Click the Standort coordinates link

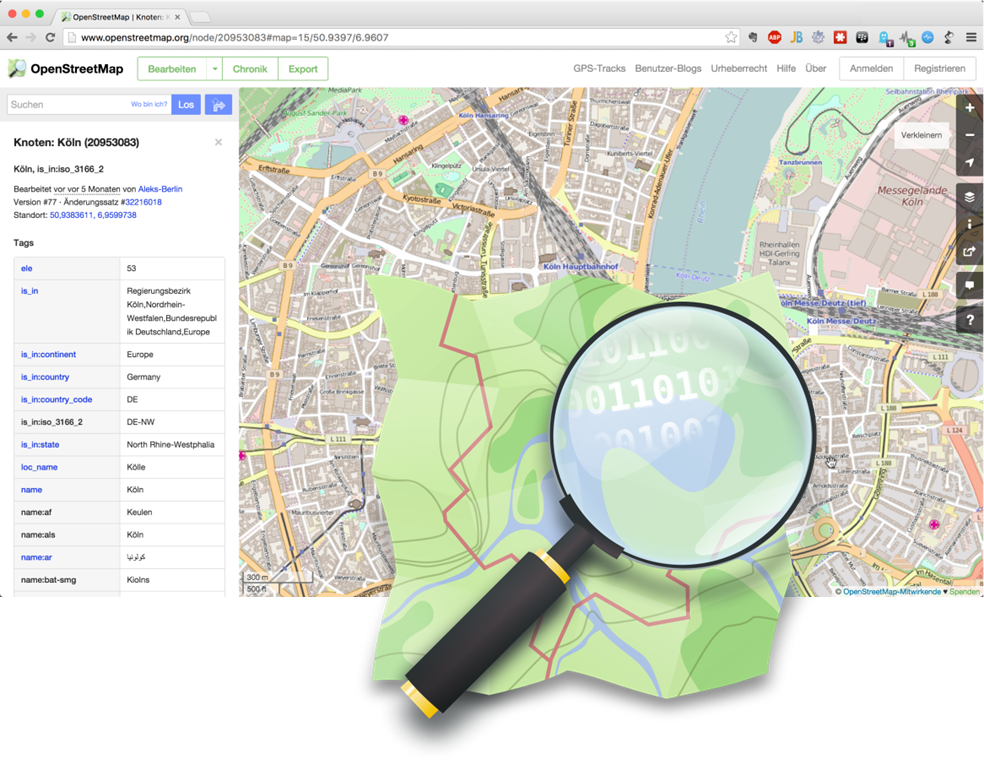[93, 215]
